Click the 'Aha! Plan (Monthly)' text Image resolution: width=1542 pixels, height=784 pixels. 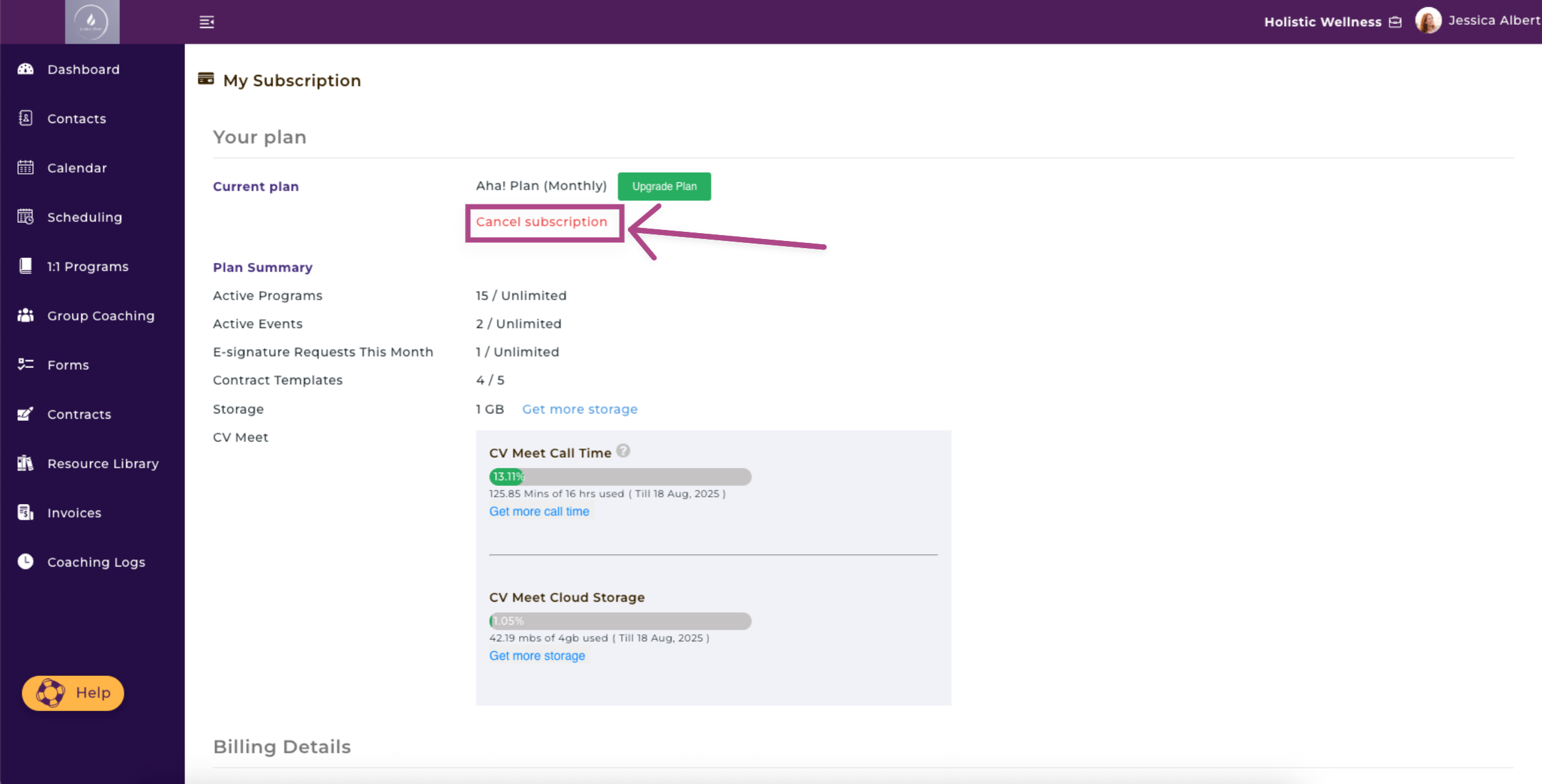click(541, 186)
